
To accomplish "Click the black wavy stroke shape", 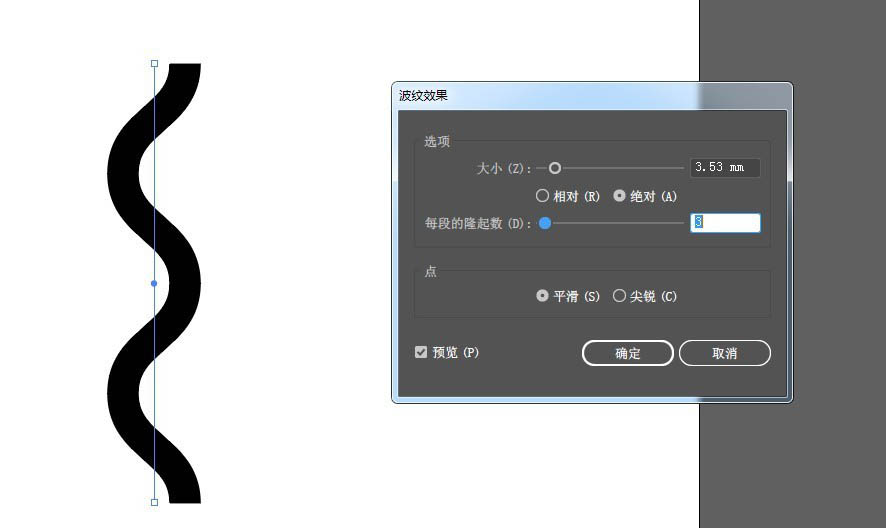I will coord(184,283).
